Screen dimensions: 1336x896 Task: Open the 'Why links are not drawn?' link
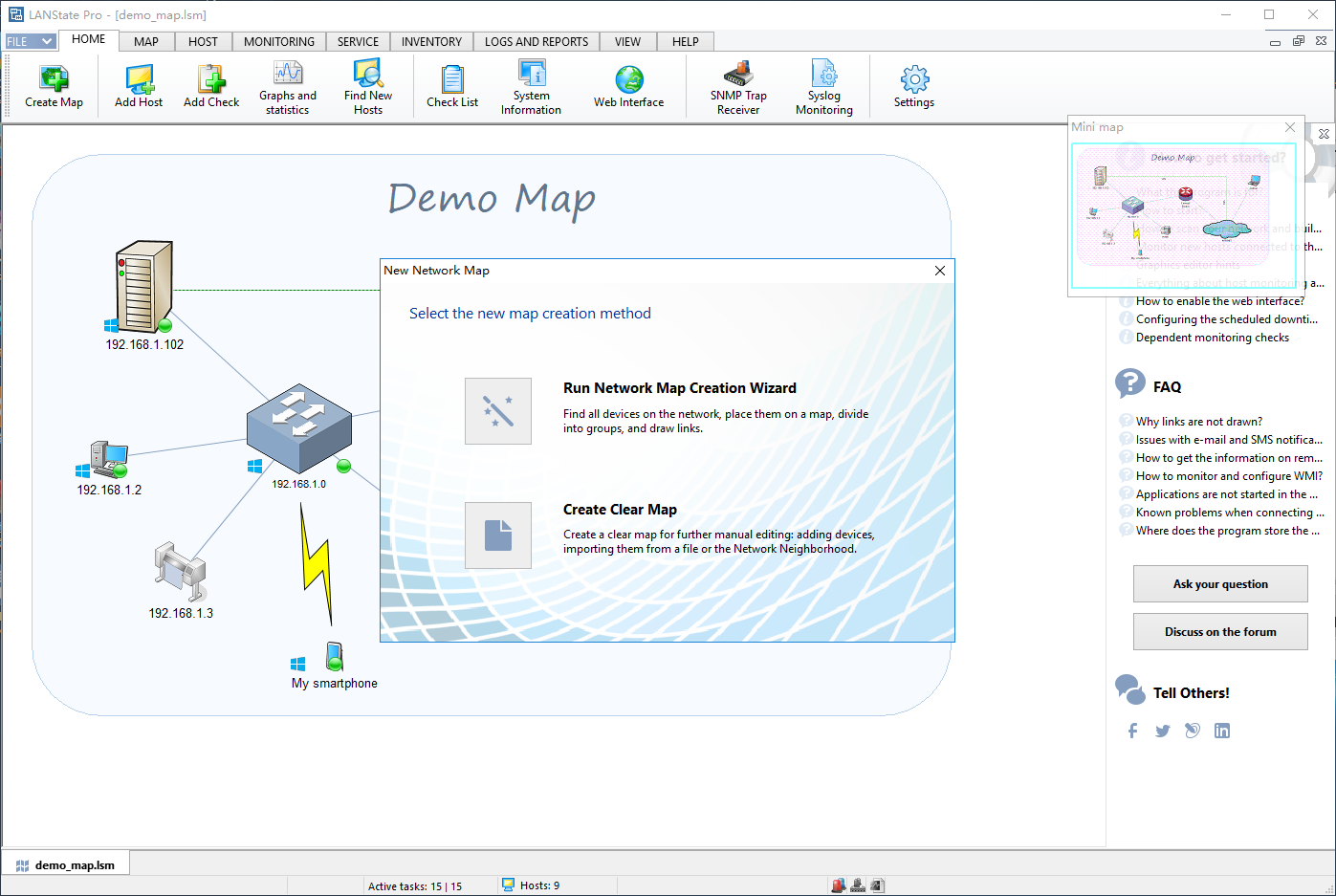click(1198, 422)
